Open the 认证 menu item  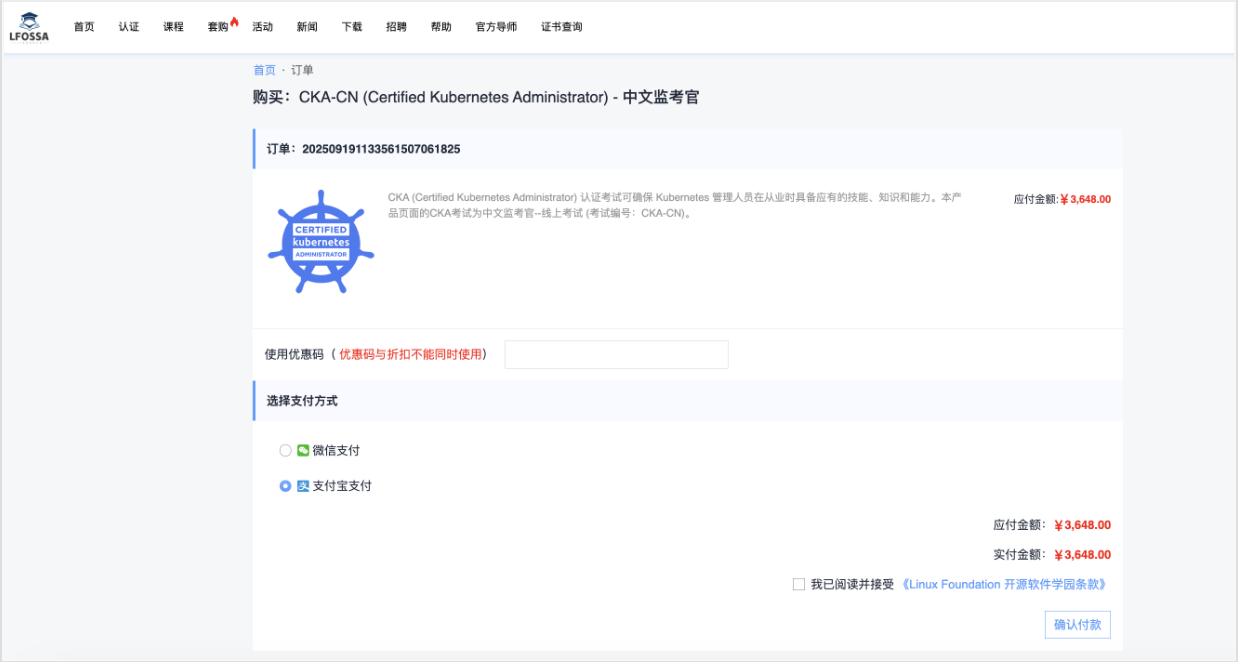point(129,27)
